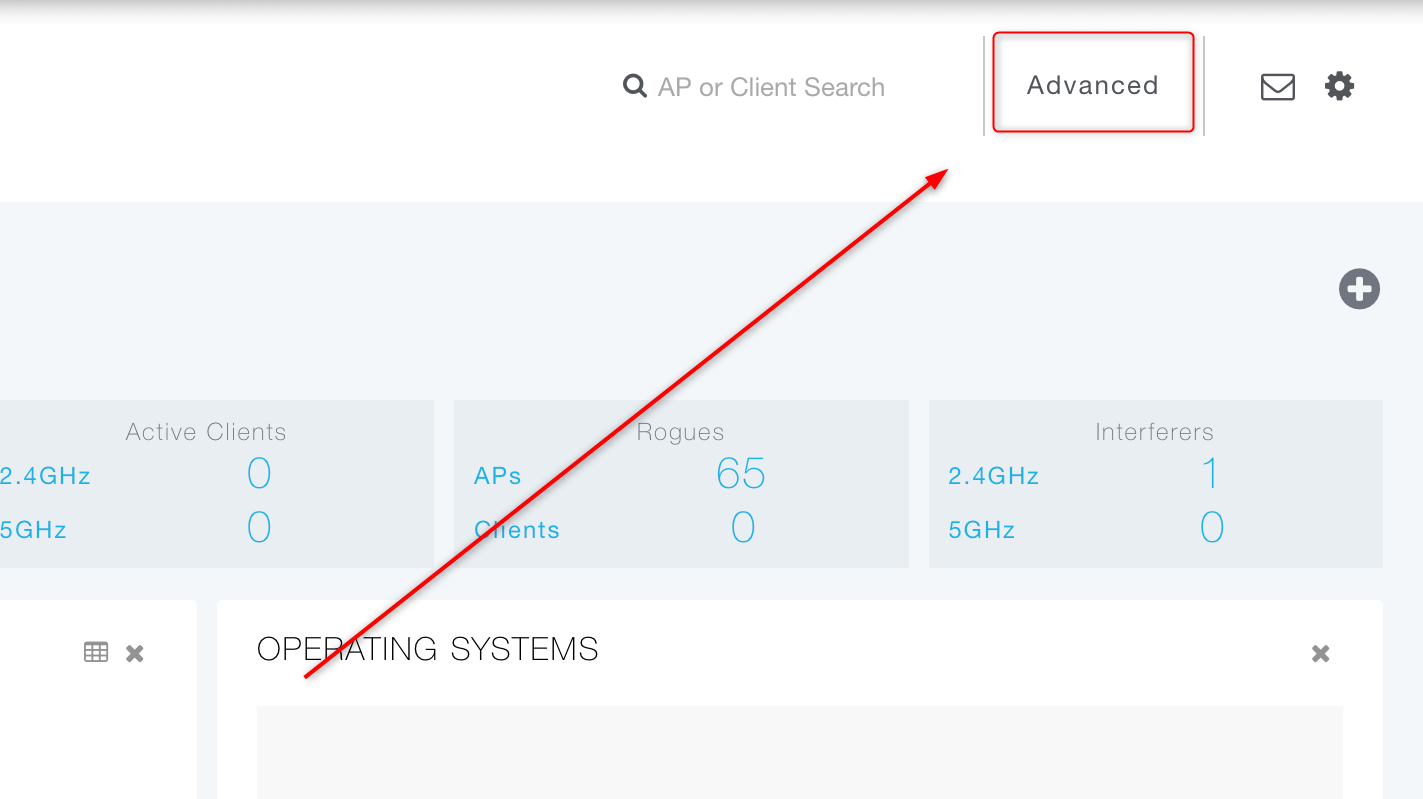Open the Advanced menu
The width and height of the screenshot is (1423, 799).
click(x=1092, y=86)
